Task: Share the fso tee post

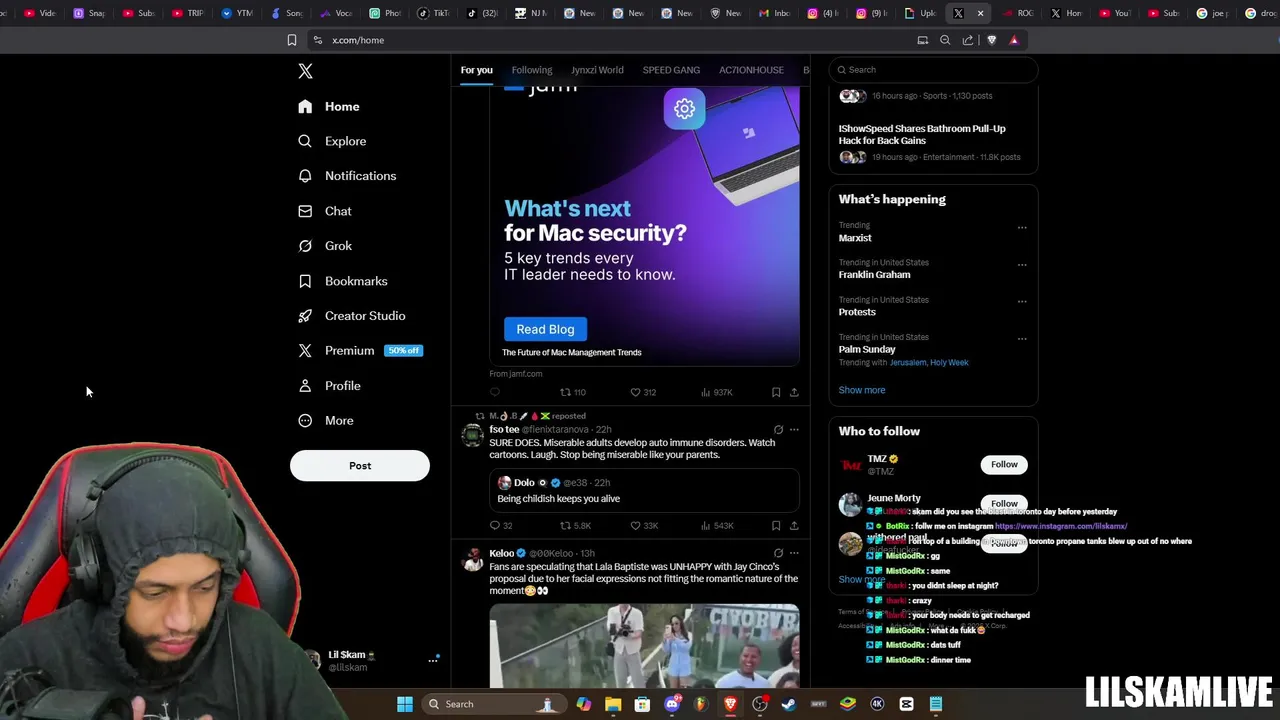Action: 794,526
